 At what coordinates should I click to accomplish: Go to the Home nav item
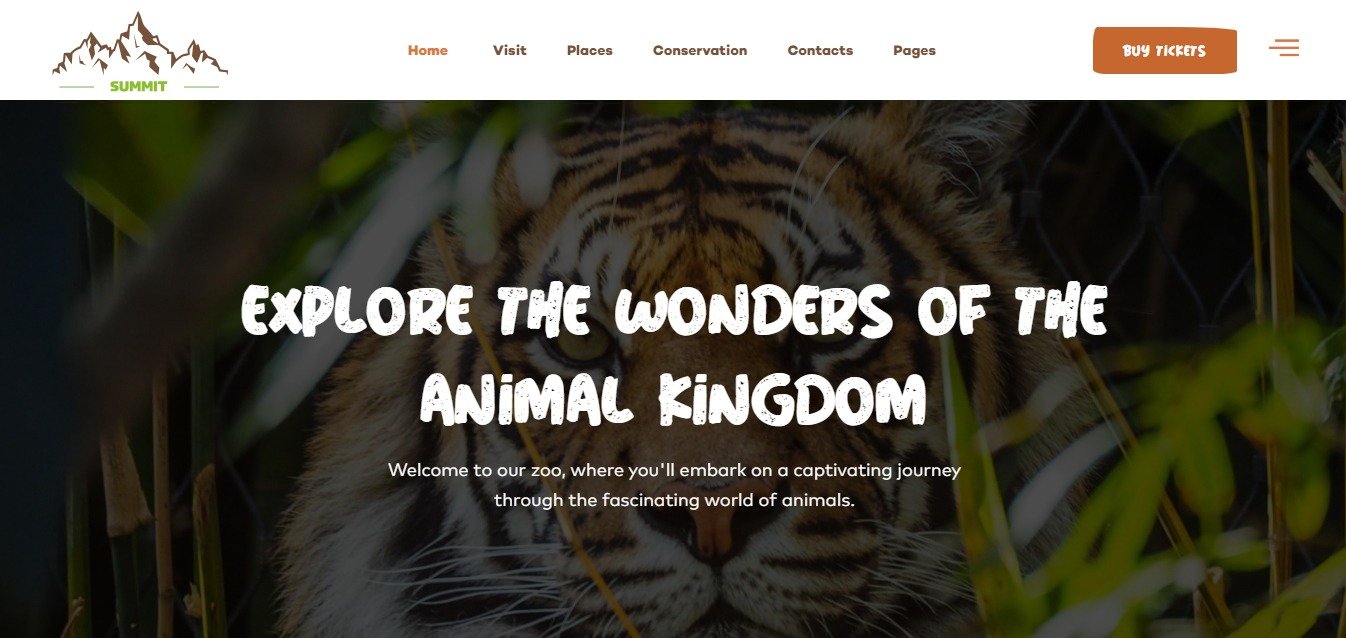(x=428, y=50)
